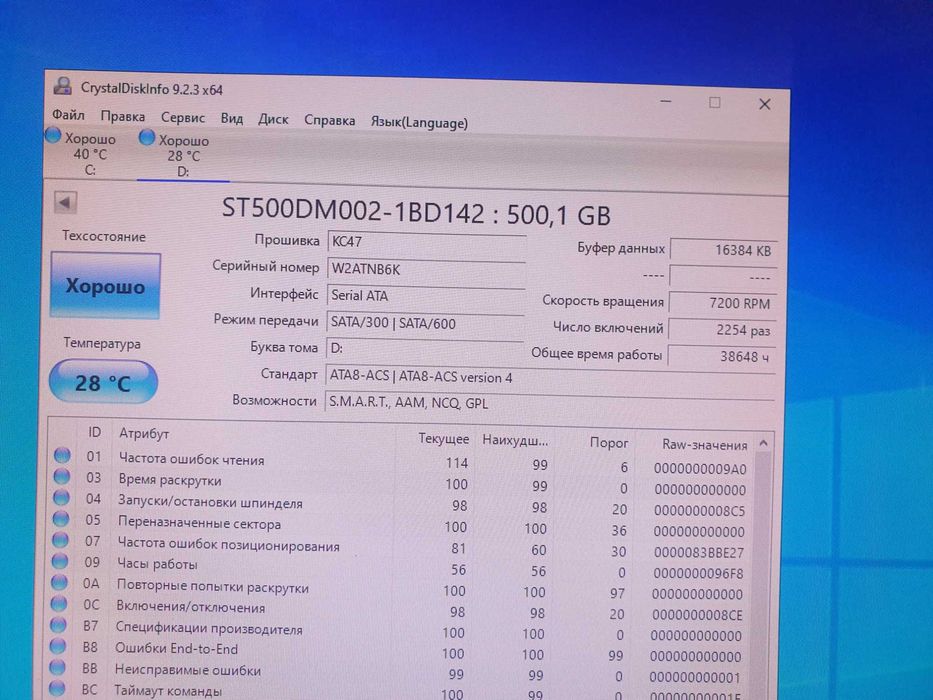Select row Время раскрутки
Screen dimensions: 933x700
pos(402,483)
